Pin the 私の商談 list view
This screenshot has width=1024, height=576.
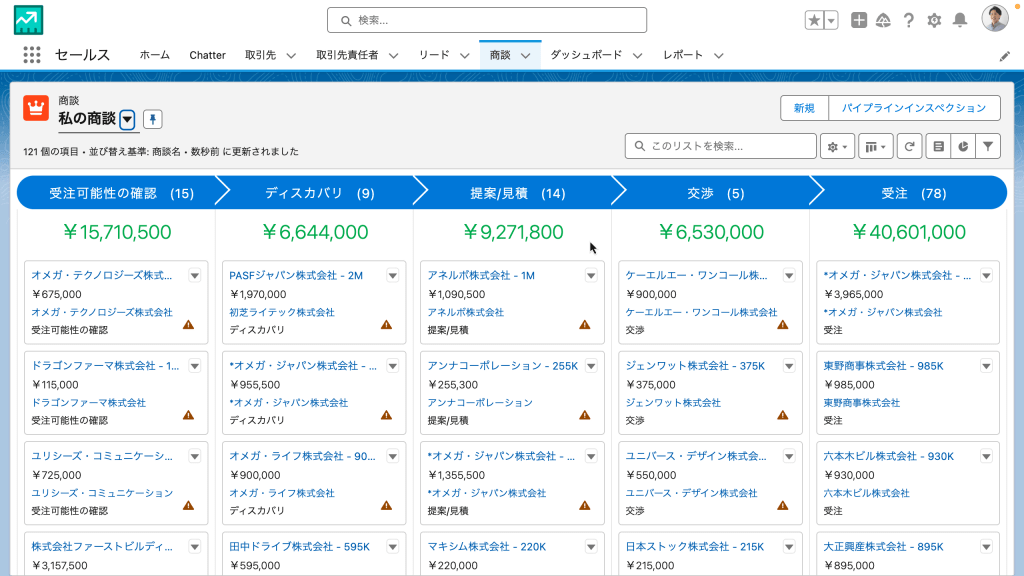pyautogui.click(x=153, y=119)
